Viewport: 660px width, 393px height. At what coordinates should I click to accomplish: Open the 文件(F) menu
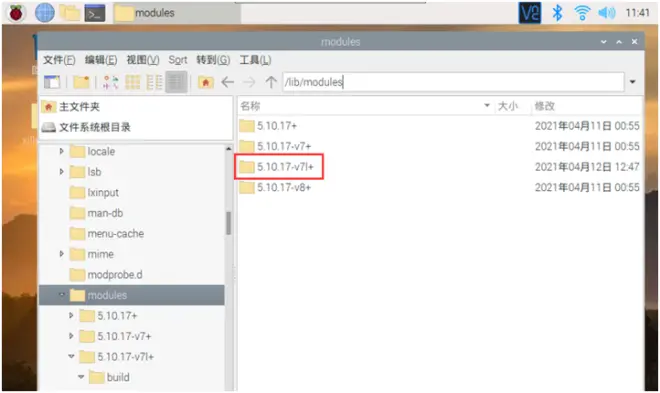point(59,60)
